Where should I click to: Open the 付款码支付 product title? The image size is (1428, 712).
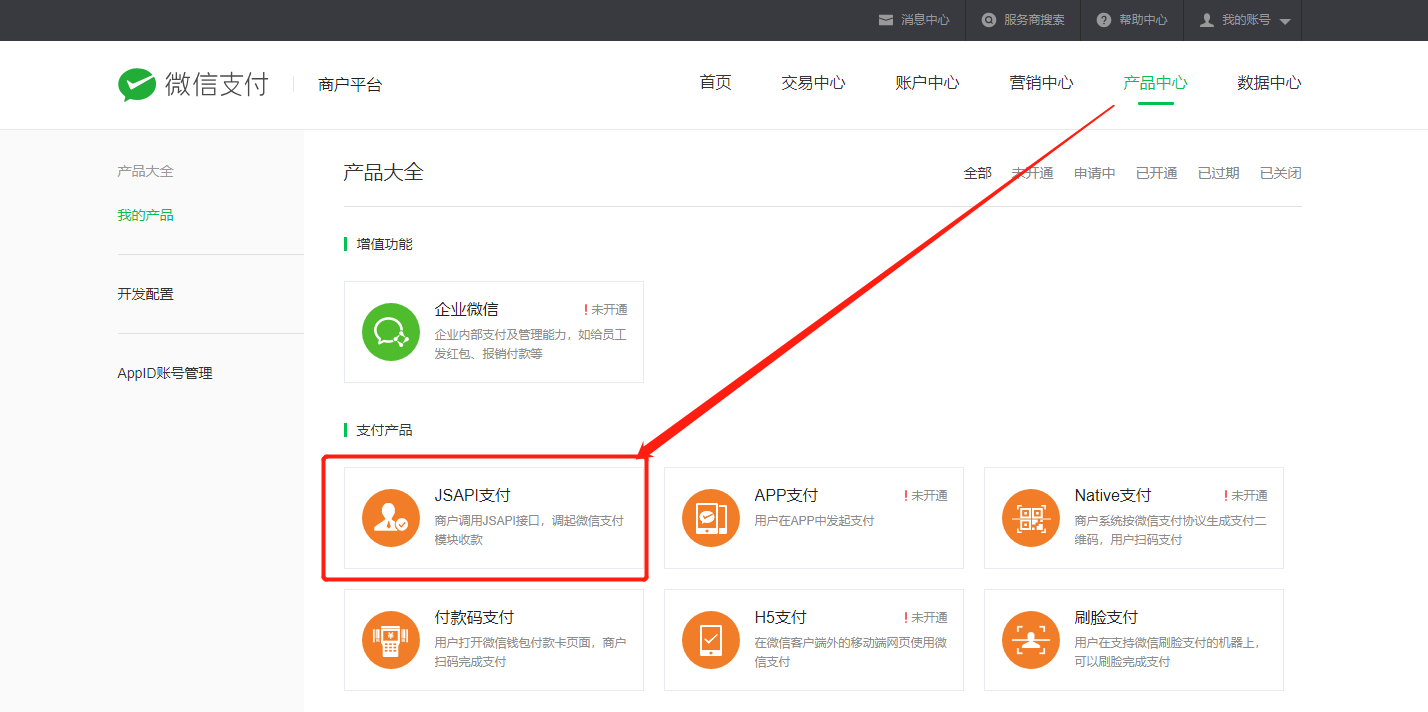click(x=474, y=617)
